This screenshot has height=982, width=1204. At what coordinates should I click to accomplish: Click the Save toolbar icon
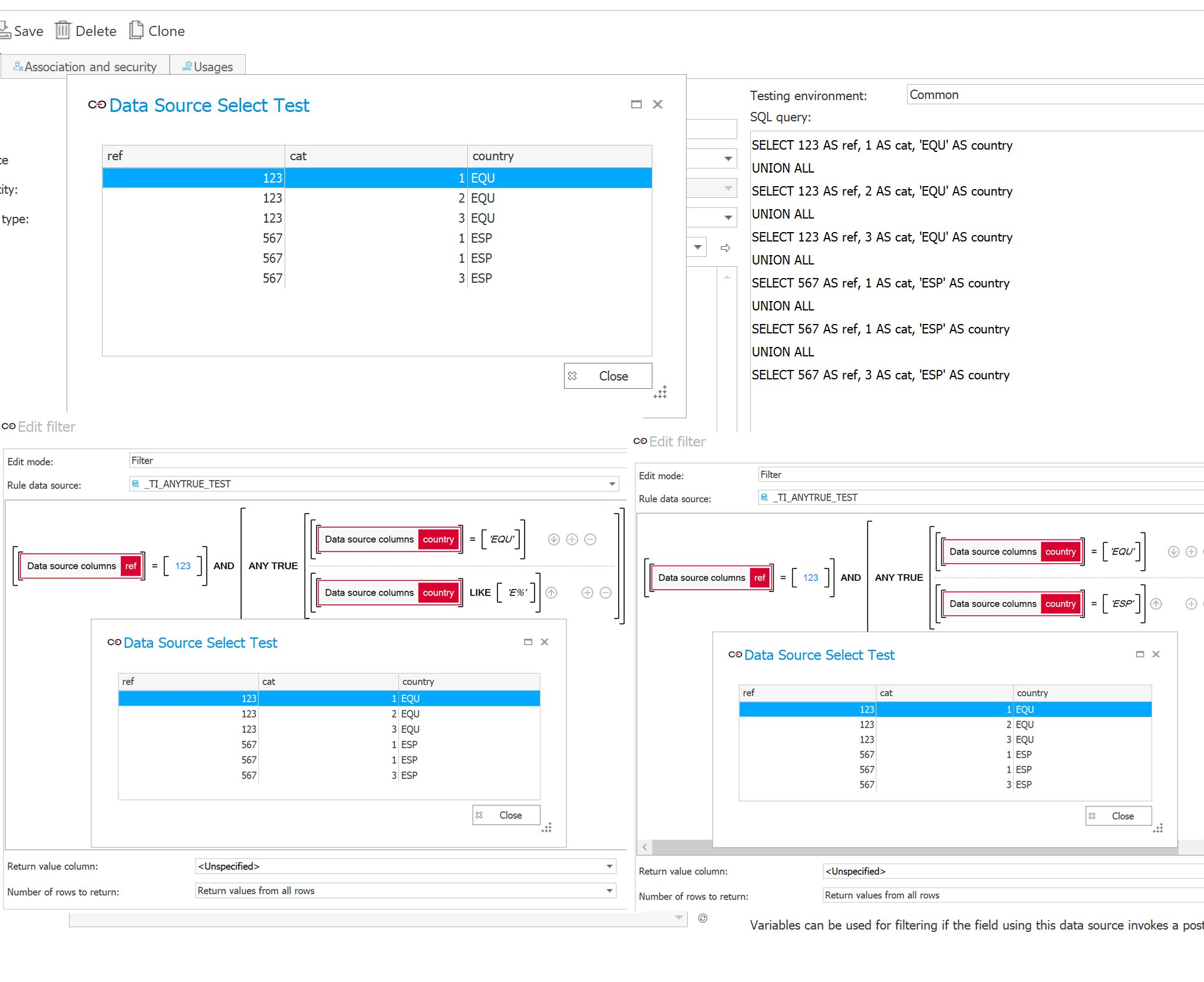(6, 31)
